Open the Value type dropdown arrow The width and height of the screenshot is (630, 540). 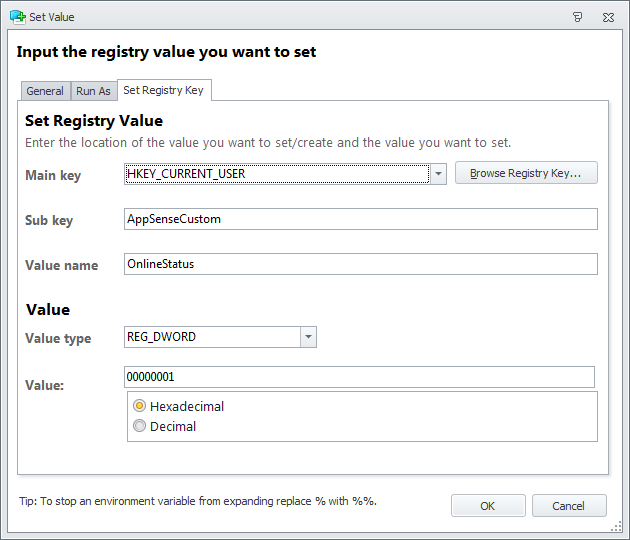309,337
